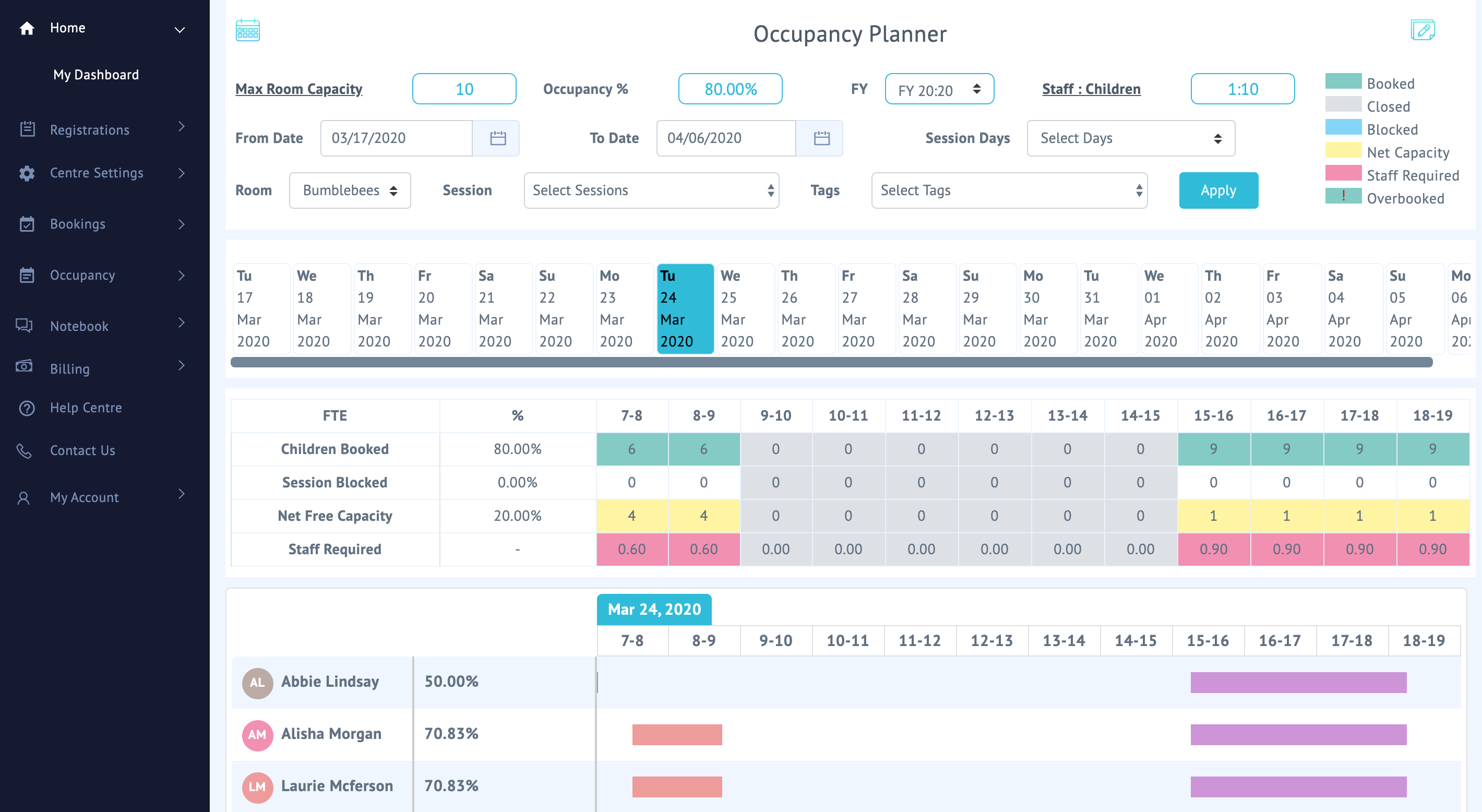Click the Booked legend color swatch
Viewport: 1482px width, 812px height.
[1343, 81]
